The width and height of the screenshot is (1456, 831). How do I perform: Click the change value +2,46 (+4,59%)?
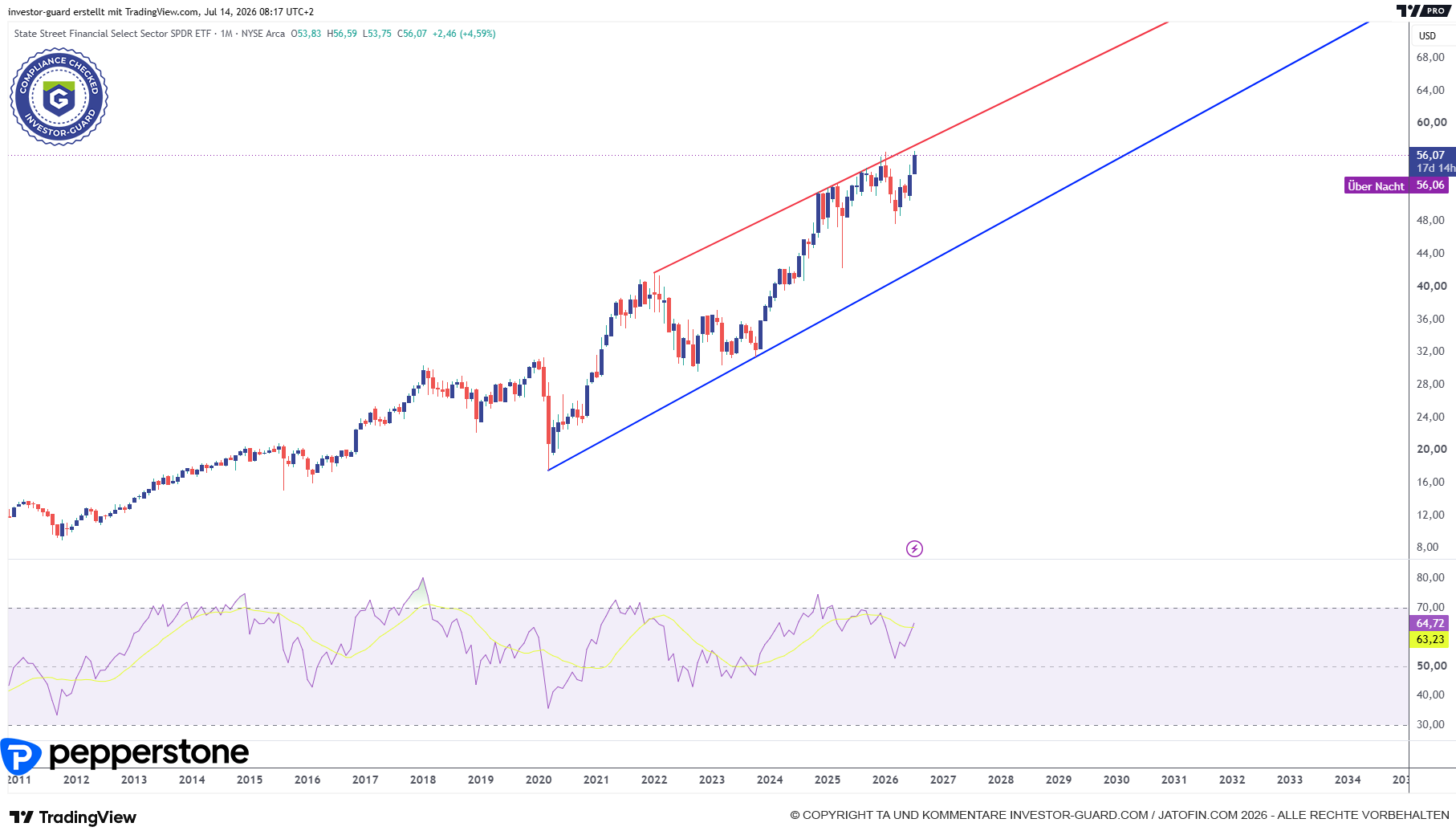(464, 34)
